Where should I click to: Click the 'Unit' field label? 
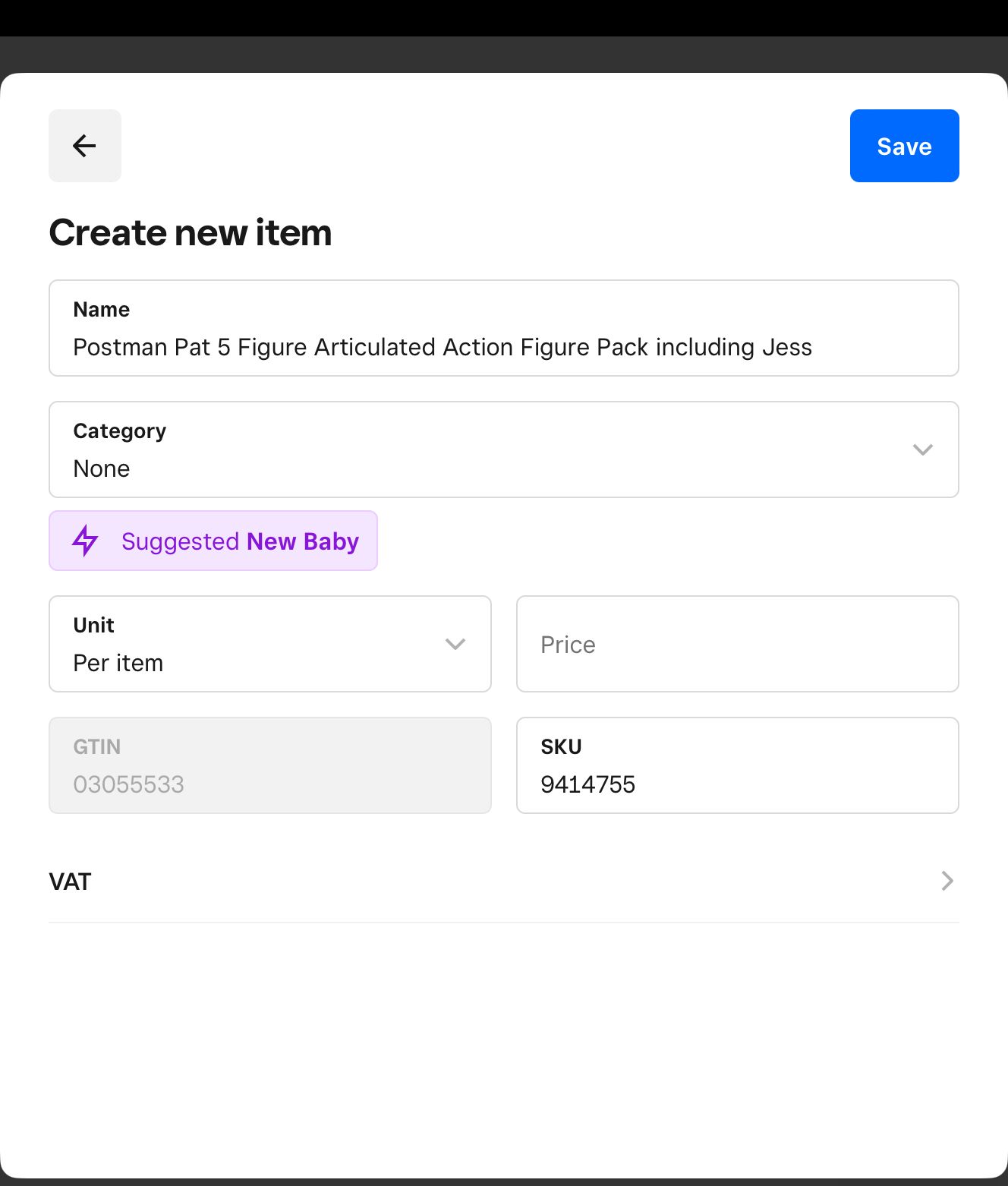[x=94, y=625]
